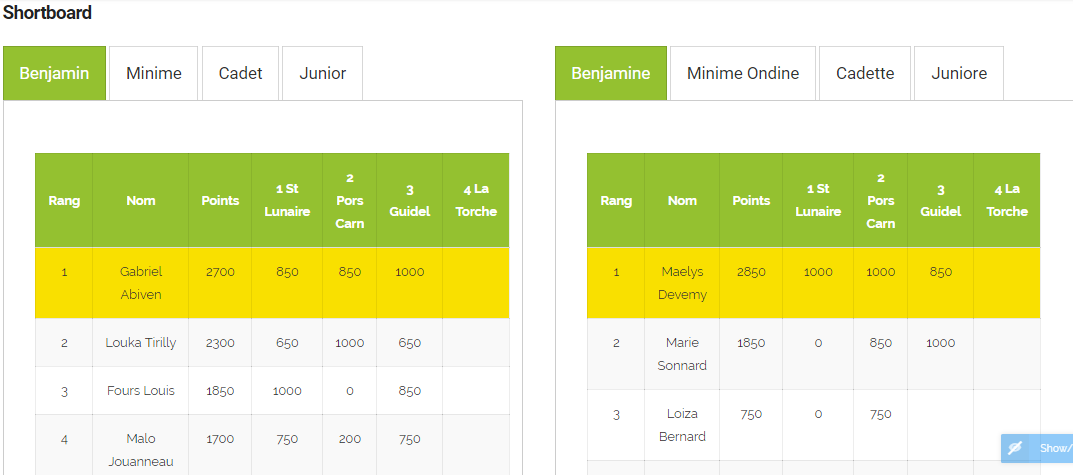
Task: Click the 3 Guidel header in Benjamin table
Action: [x=409, y=201]
